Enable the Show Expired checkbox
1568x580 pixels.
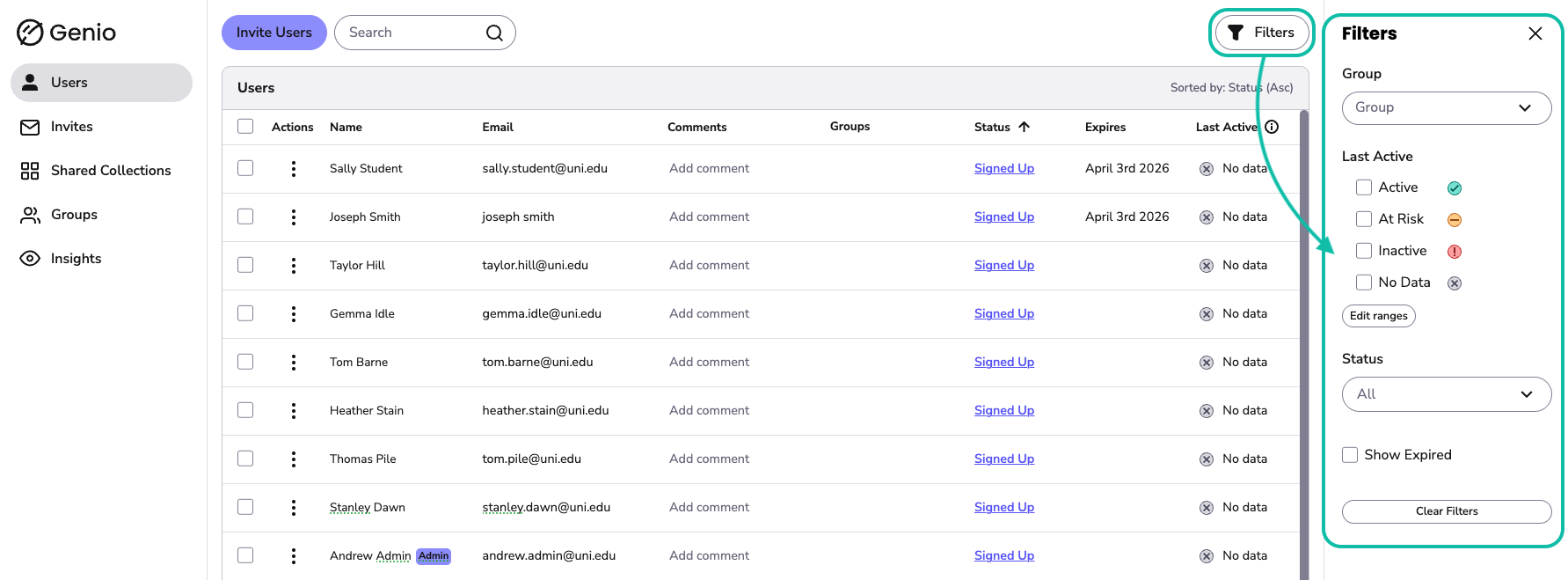[1350, 455]
